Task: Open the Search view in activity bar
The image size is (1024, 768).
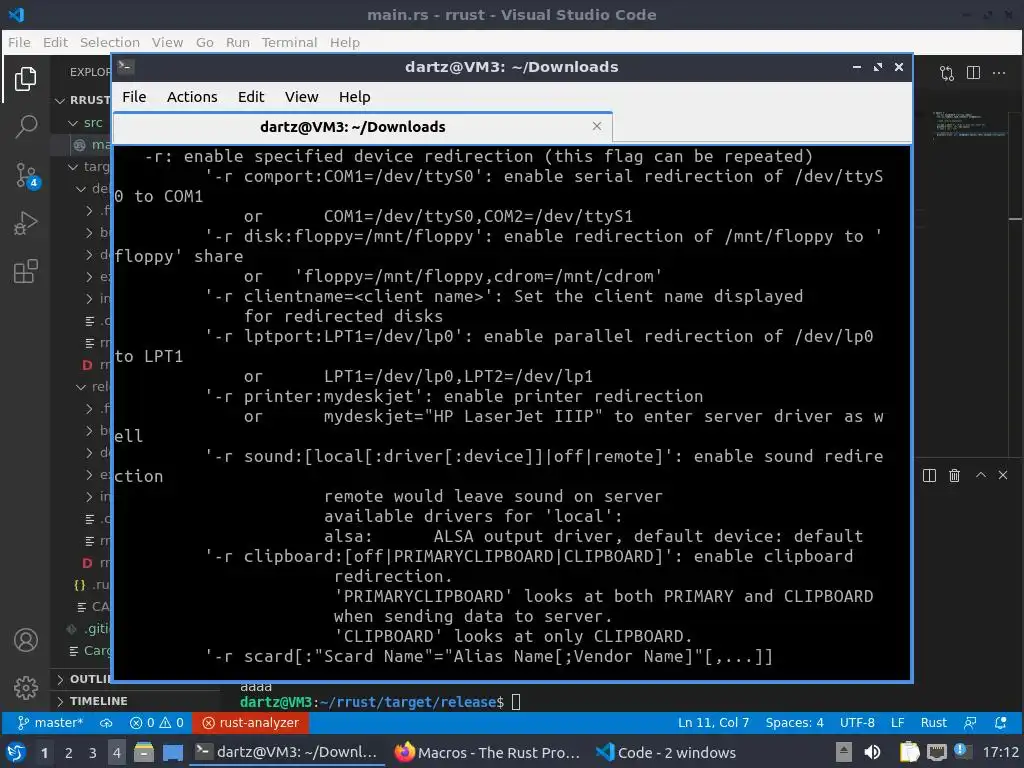Action: coord(25,127)
